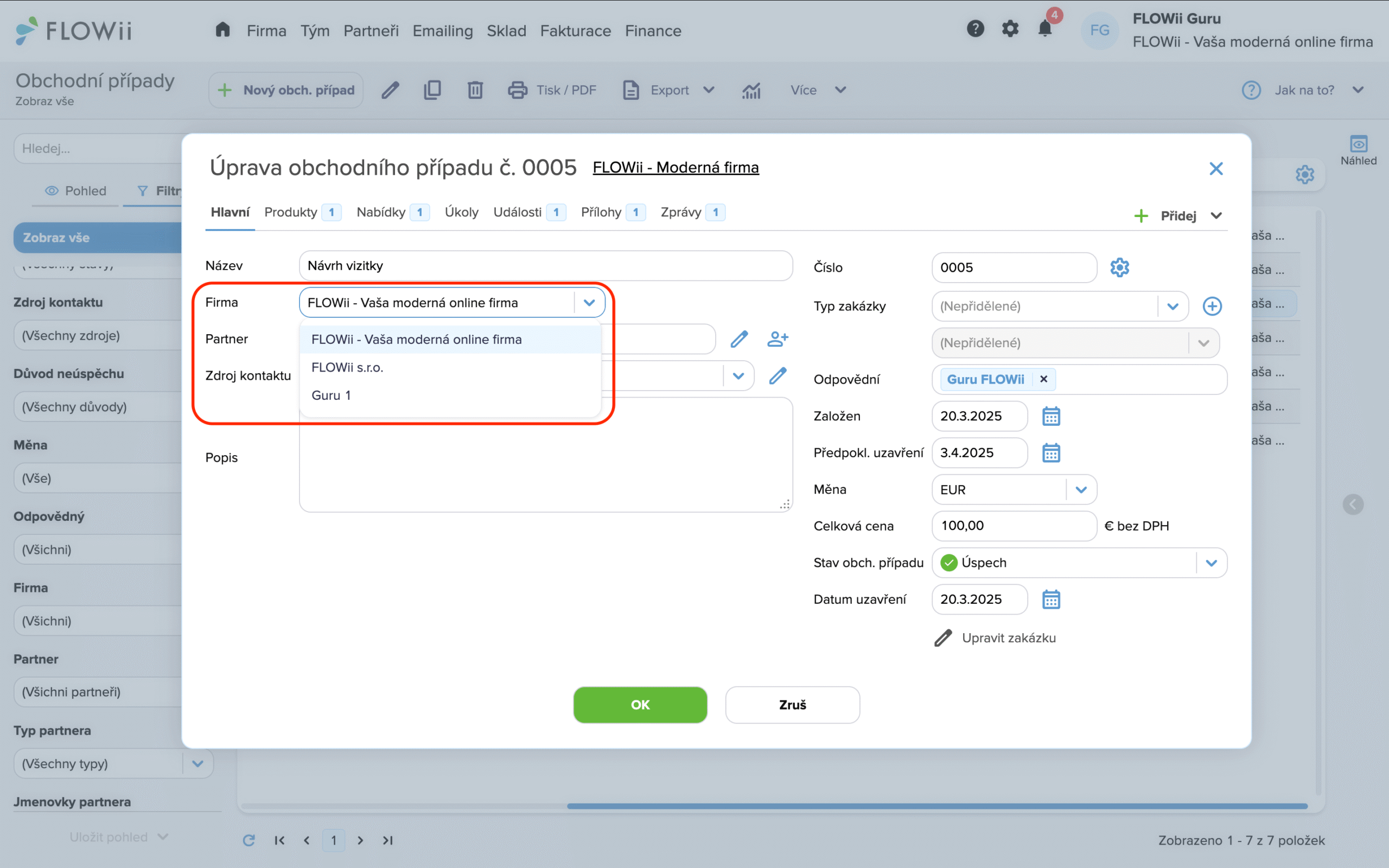Open Tisk / PDF print option
This screenshot has width=1389, height=868.
552,90
